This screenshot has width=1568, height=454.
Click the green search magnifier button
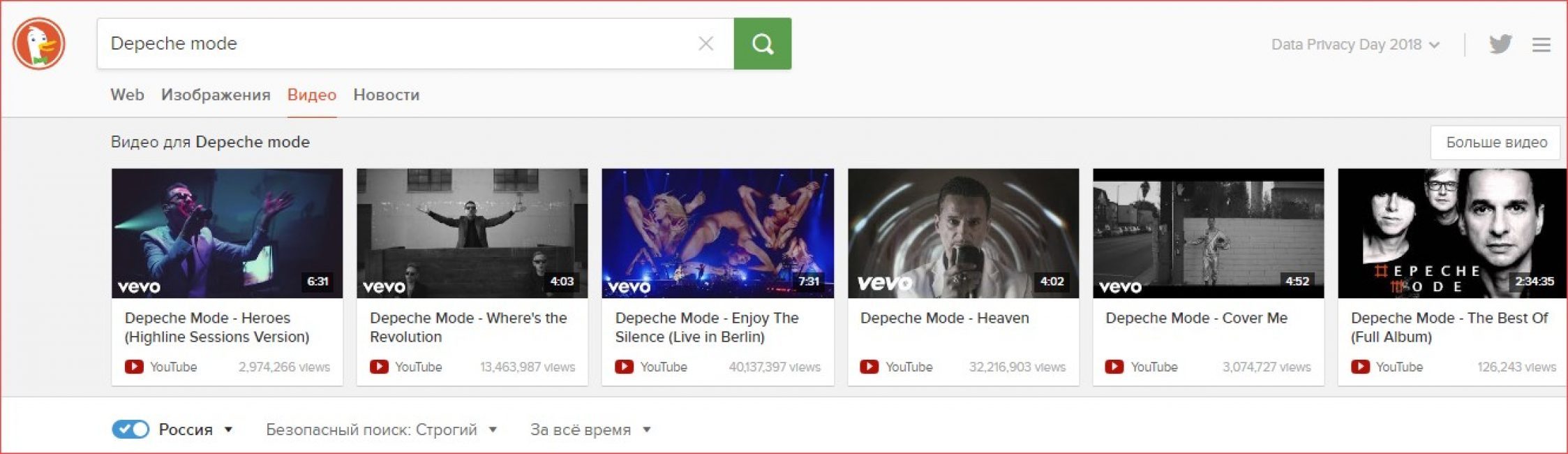coord(762,43)
